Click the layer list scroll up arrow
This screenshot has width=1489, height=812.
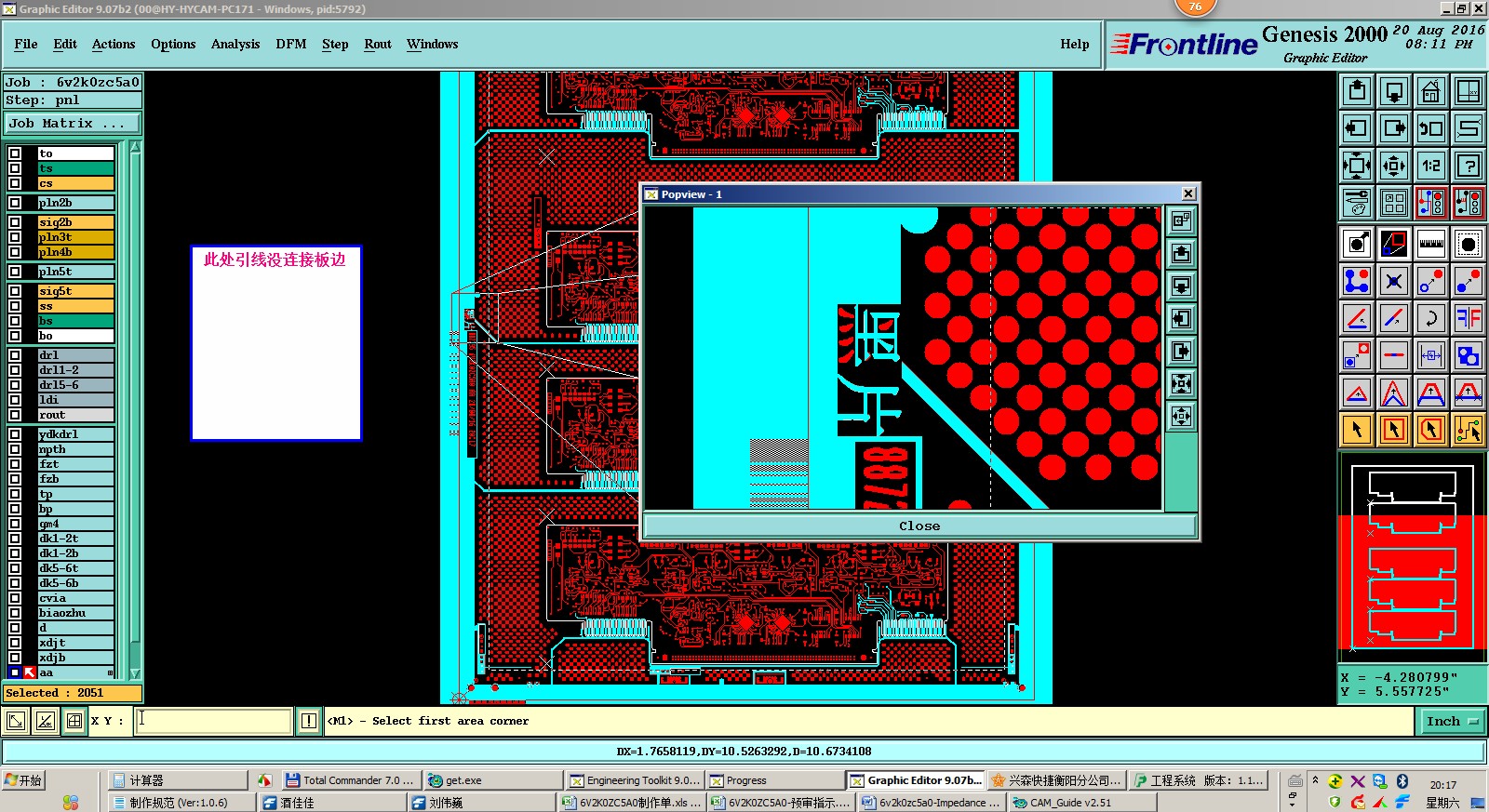click(x=135, y=147)
